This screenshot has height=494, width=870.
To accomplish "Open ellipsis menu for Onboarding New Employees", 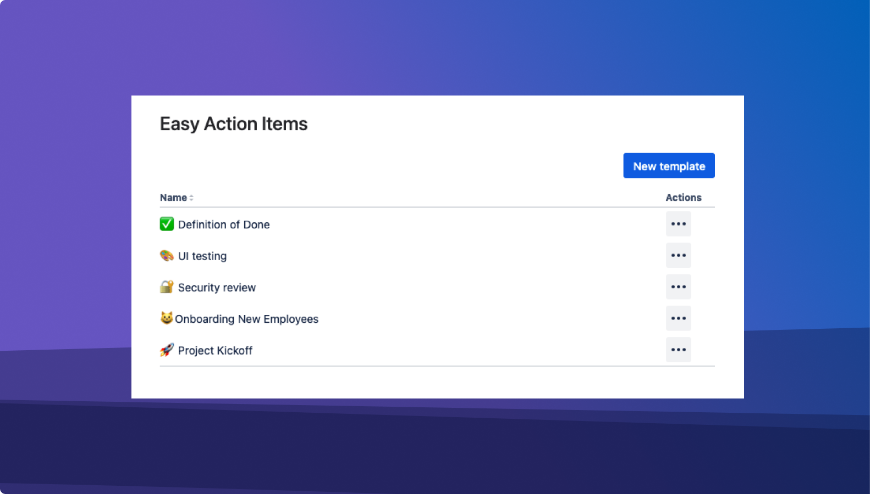I will 678,319.
